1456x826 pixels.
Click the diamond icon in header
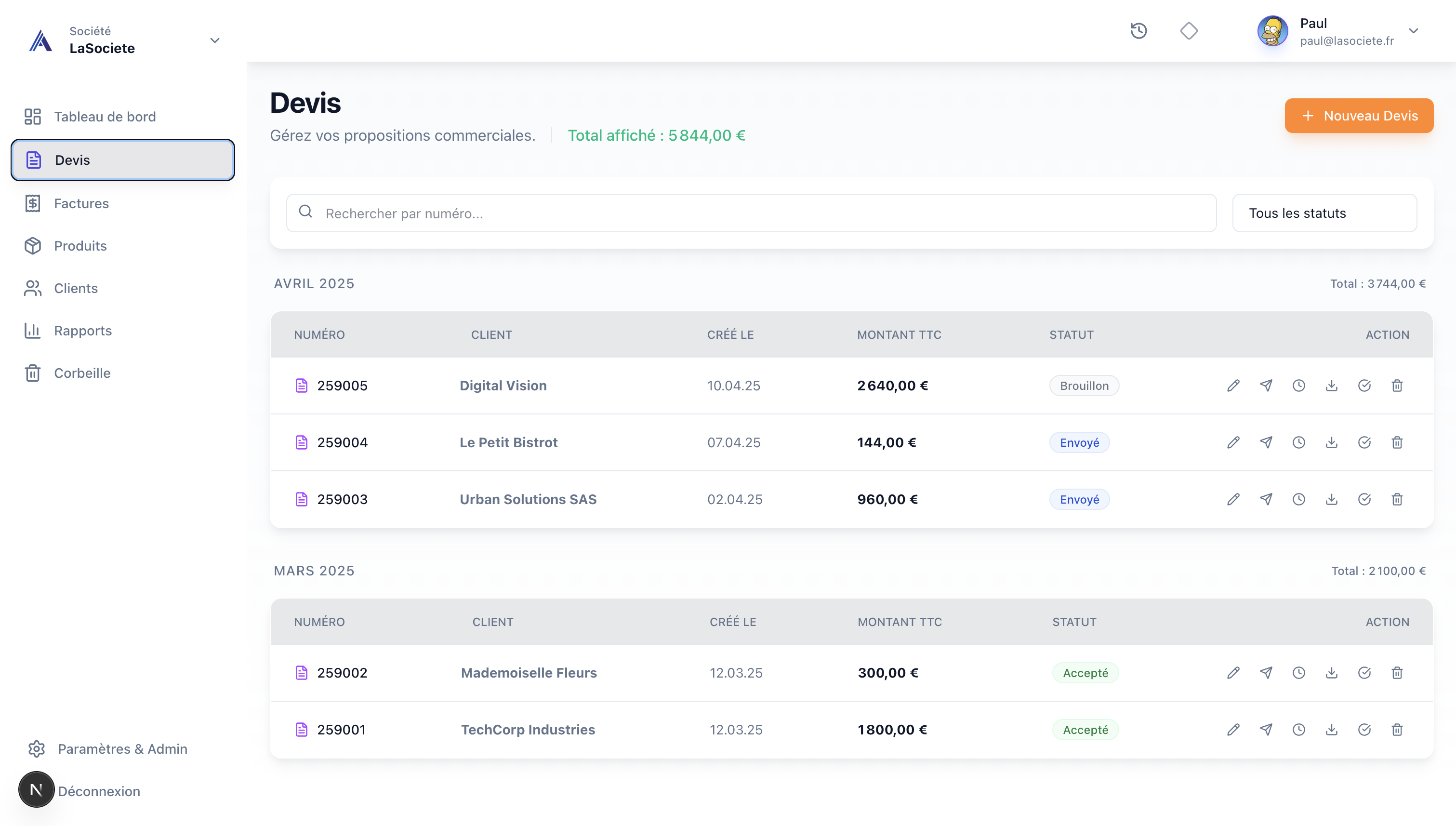click(x=1189, y=31)
